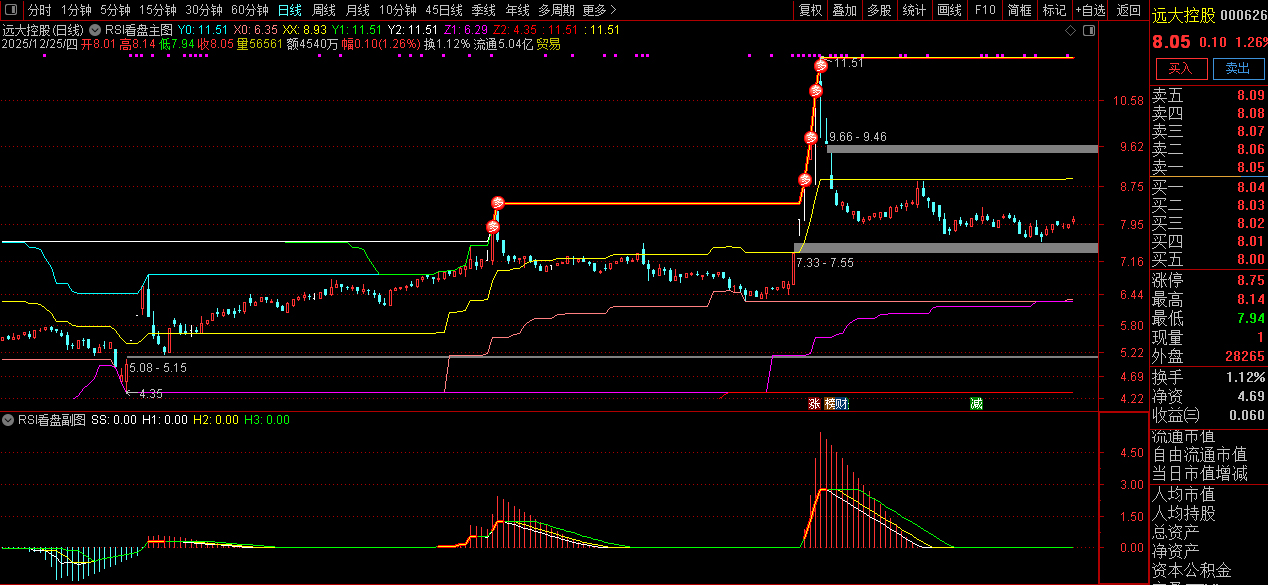
Task: Open F10 company information
Action: tap(985, 10)
